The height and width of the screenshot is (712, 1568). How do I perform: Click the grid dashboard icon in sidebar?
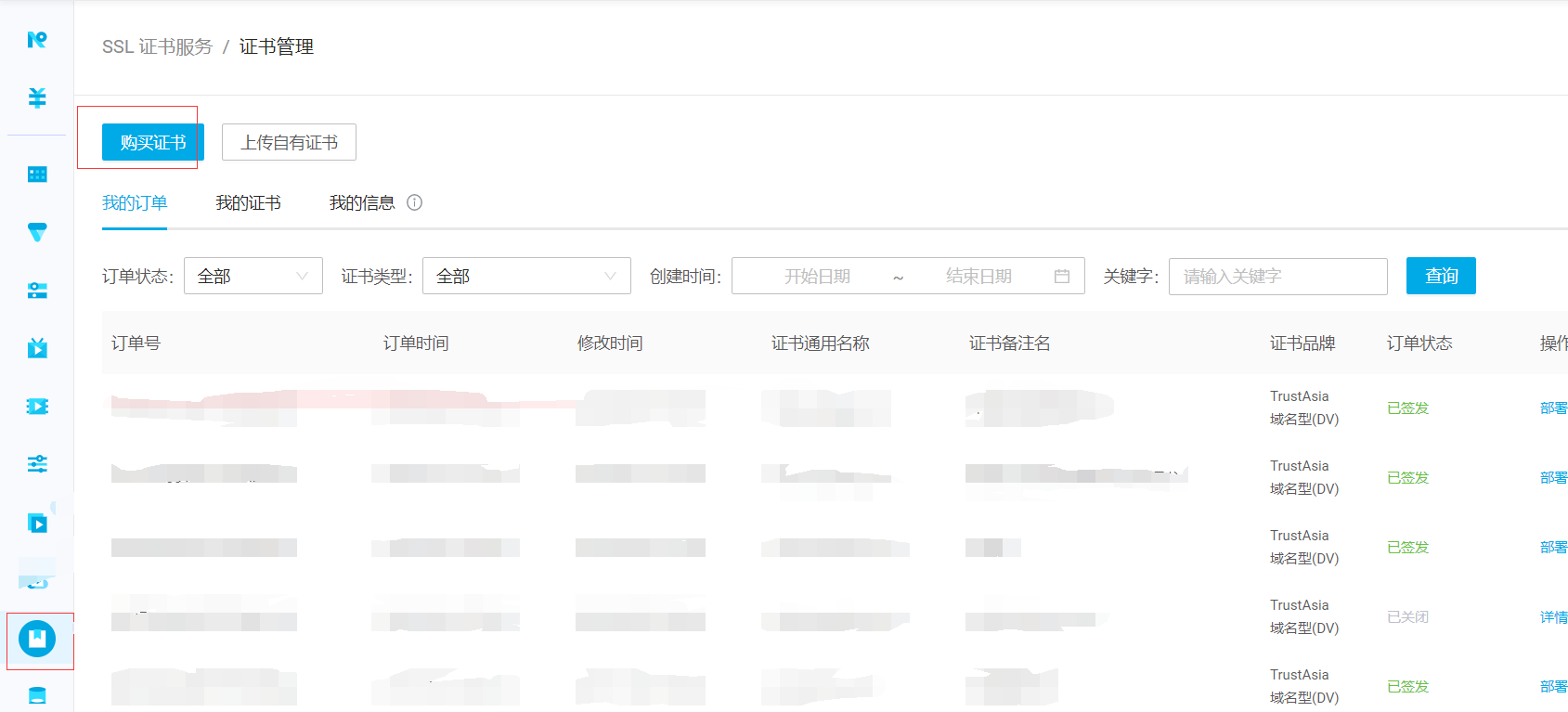coord(37,175)
